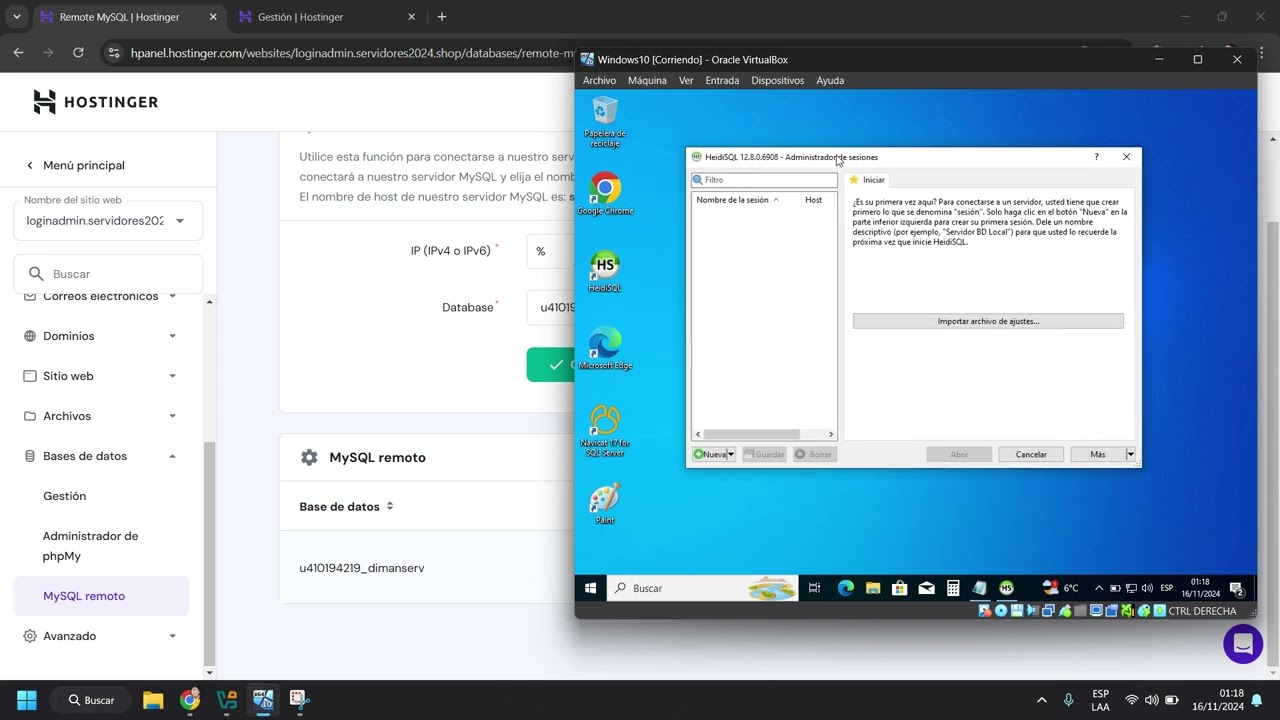Open Calculator in the VM taskbar
The height and width of the screenshot is (720, 1280).
pos(953,588)
